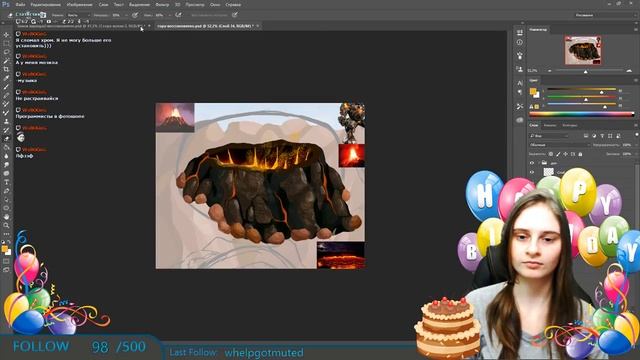This screenshot has height=360, width=640.
Task: Hide the second layer via eye icon
Action: (532, 172)
